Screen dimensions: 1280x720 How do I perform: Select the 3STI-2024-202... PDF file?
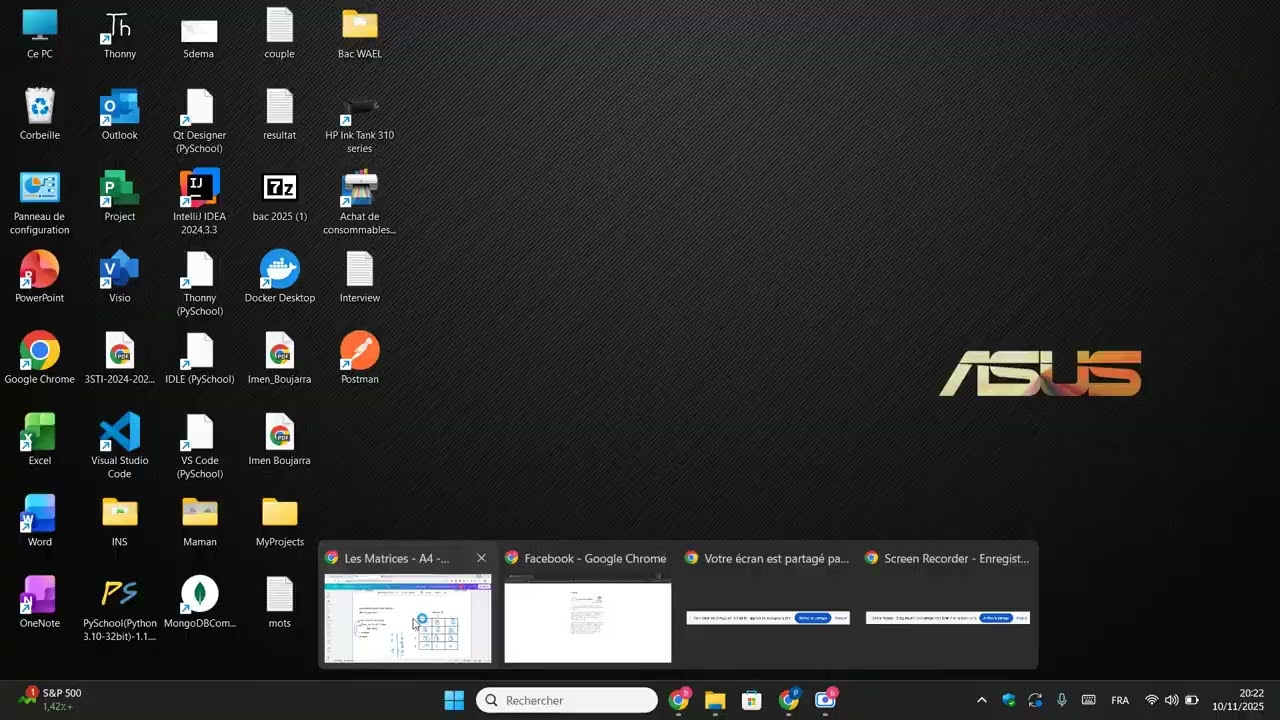(119, 358)
